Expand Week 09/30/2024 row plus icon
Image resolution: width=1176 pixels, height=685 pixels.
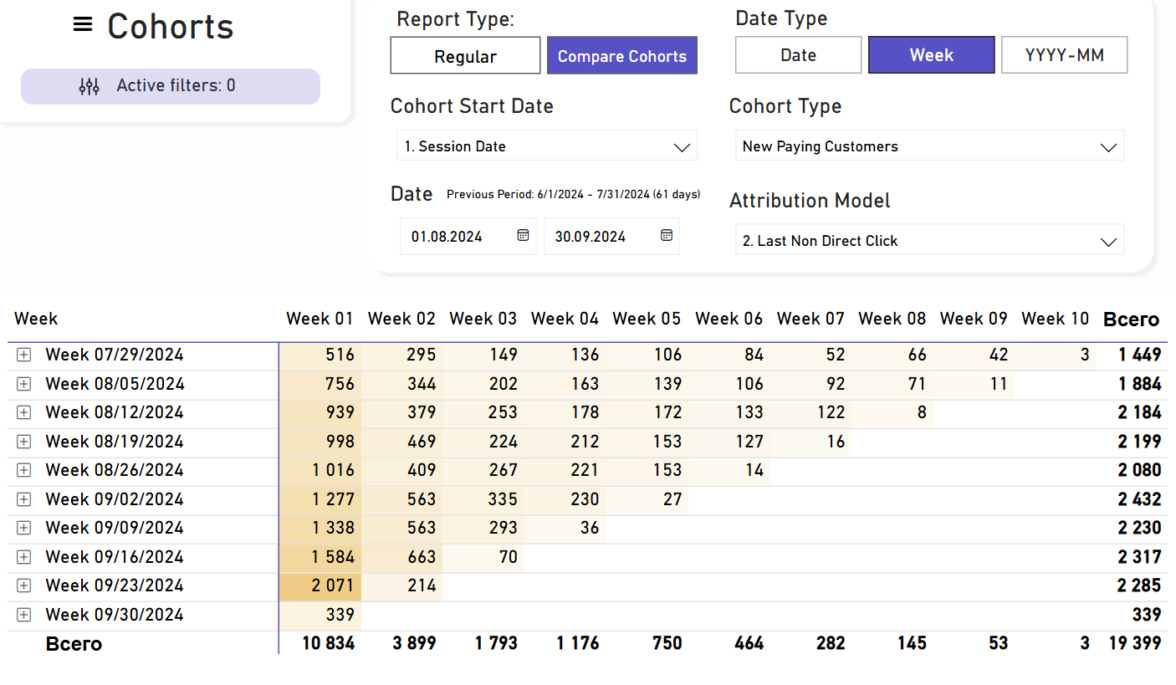pyautogui.click(x=24, y=615)
